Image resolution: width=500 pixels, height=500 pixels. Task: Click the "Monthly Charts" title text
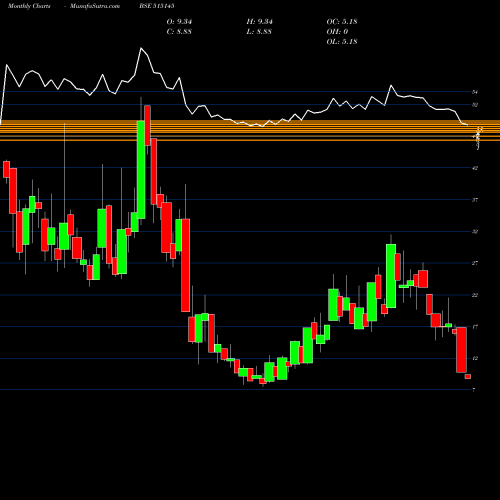pos(29,6)
